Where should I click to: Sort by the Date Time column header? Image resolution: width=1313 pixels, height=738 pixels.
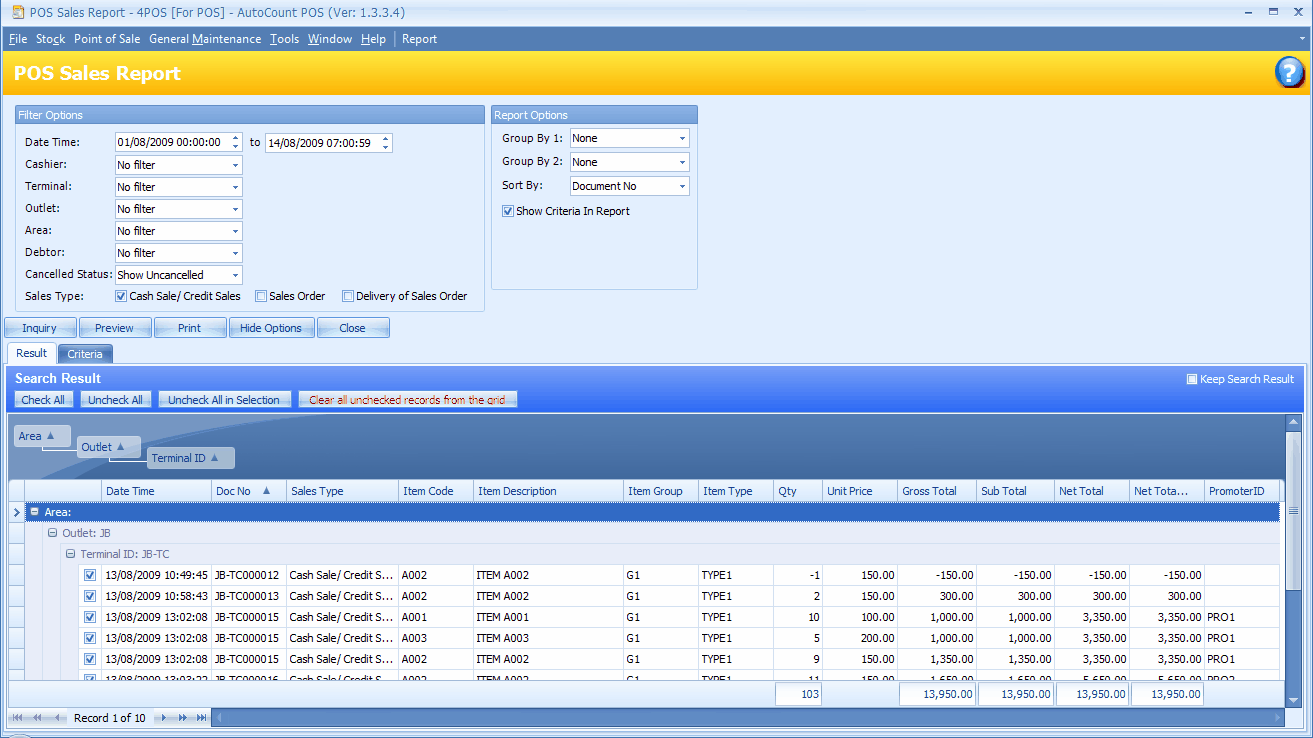click(x=156, y=491)
